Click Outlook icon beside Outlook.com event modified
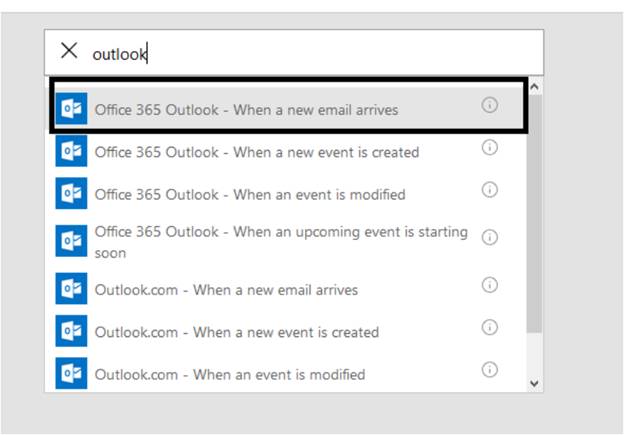Image resolution: width=624 pixels, height=435 pixels. tap(71, 373)
